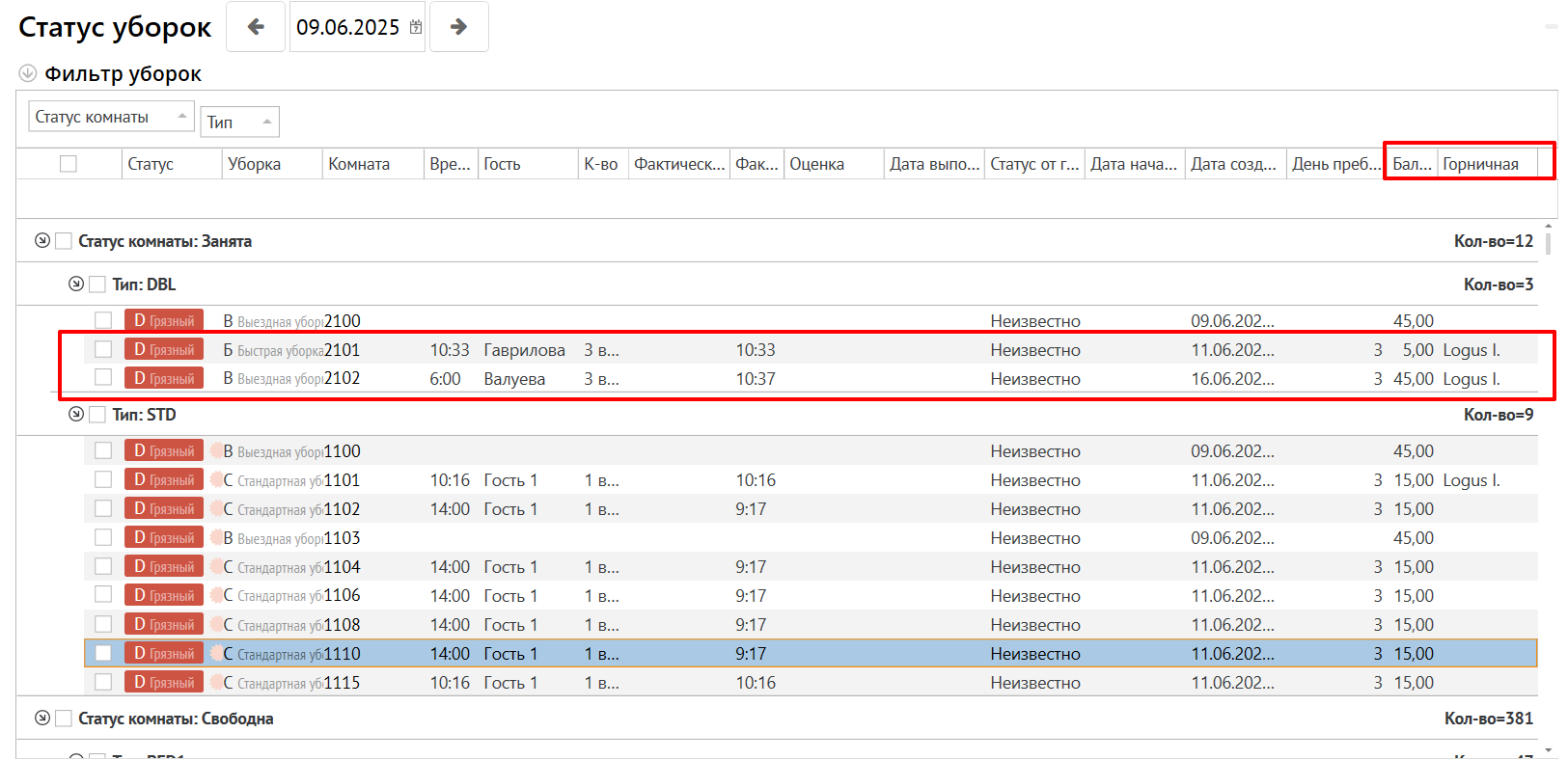
Task: Go to previous date with left arrow
Action: point(256,27)
